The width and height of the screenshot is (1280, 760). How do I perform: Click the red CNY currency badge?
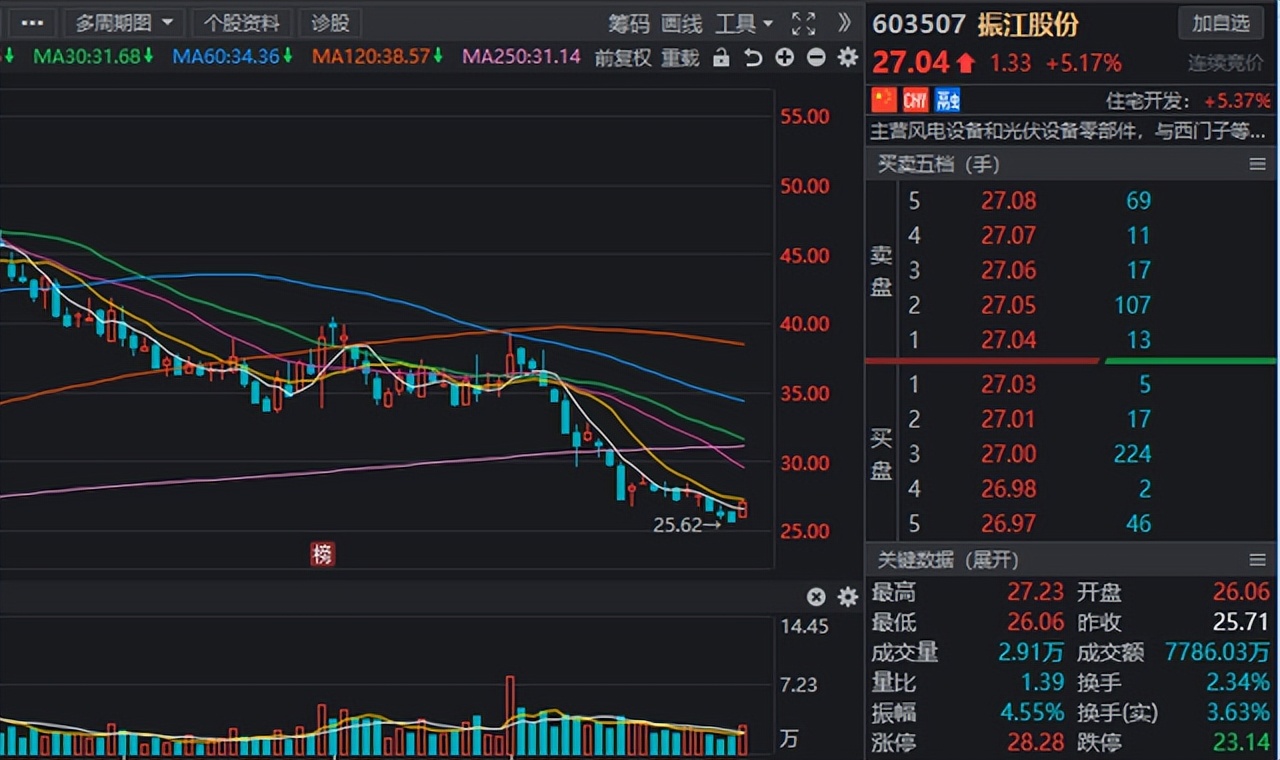(915, 100)
